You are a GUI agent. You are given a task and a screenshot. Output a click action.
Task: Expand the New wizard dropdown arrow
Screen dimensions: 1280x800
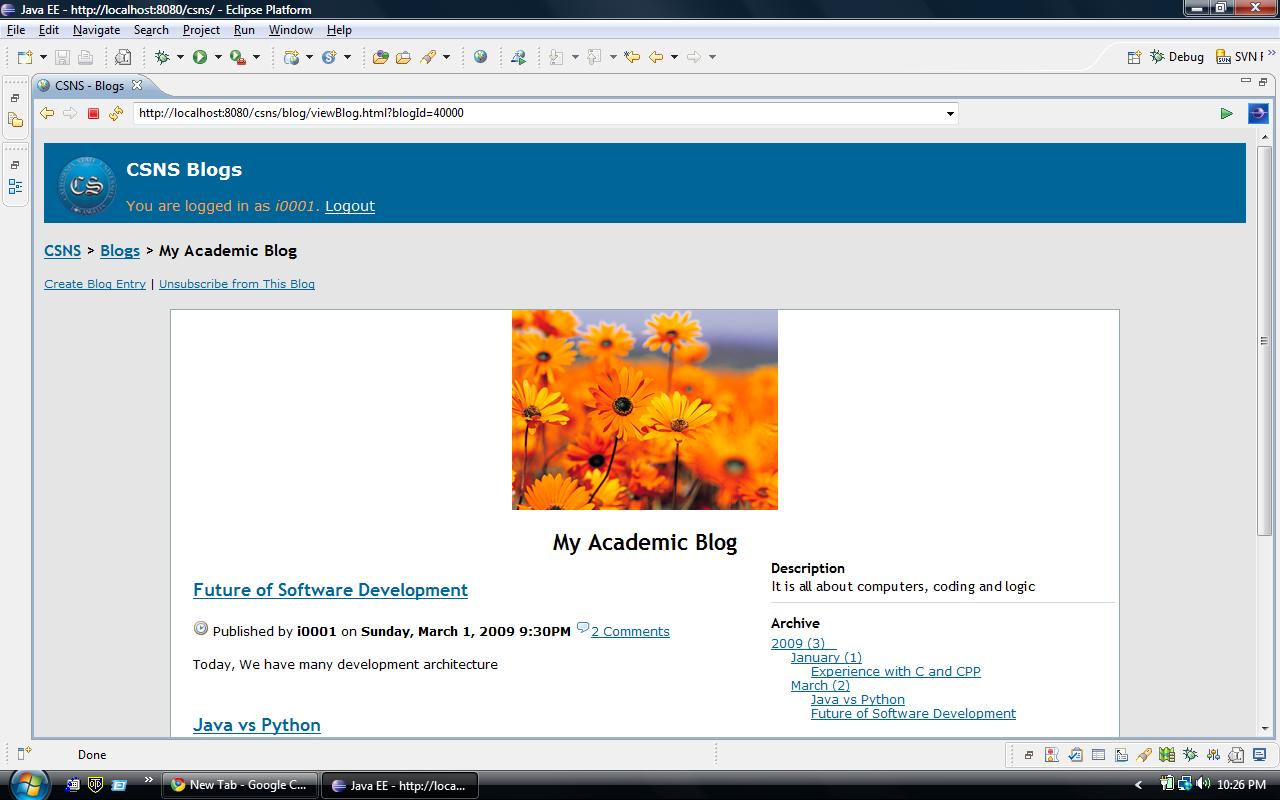tap(43, 57)
